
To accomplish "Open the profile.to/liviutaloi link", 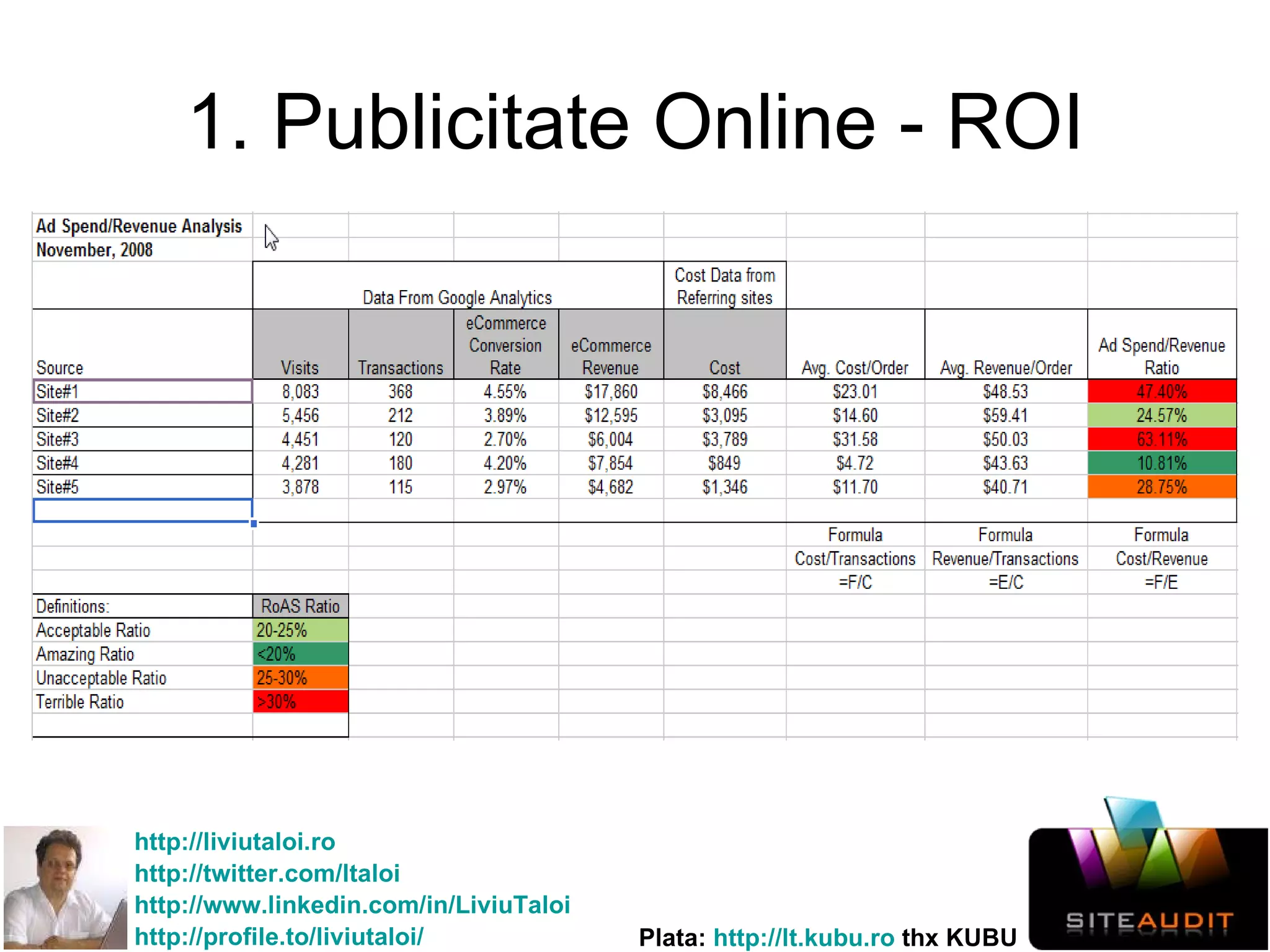I will [279, 936].
